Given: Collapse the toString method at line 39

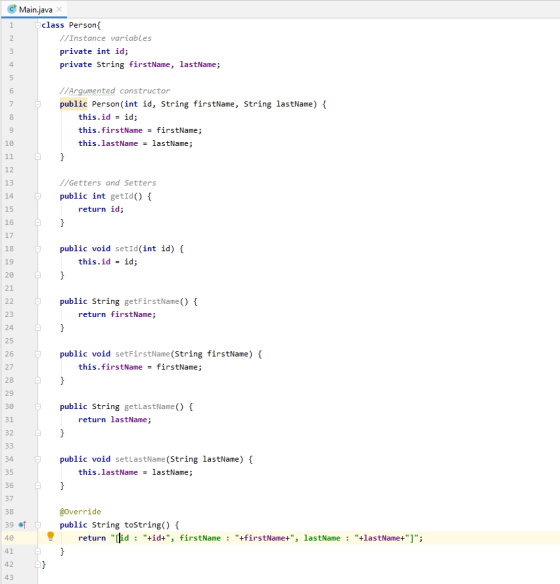Looking at the screenshot, I should click(38, 525).
